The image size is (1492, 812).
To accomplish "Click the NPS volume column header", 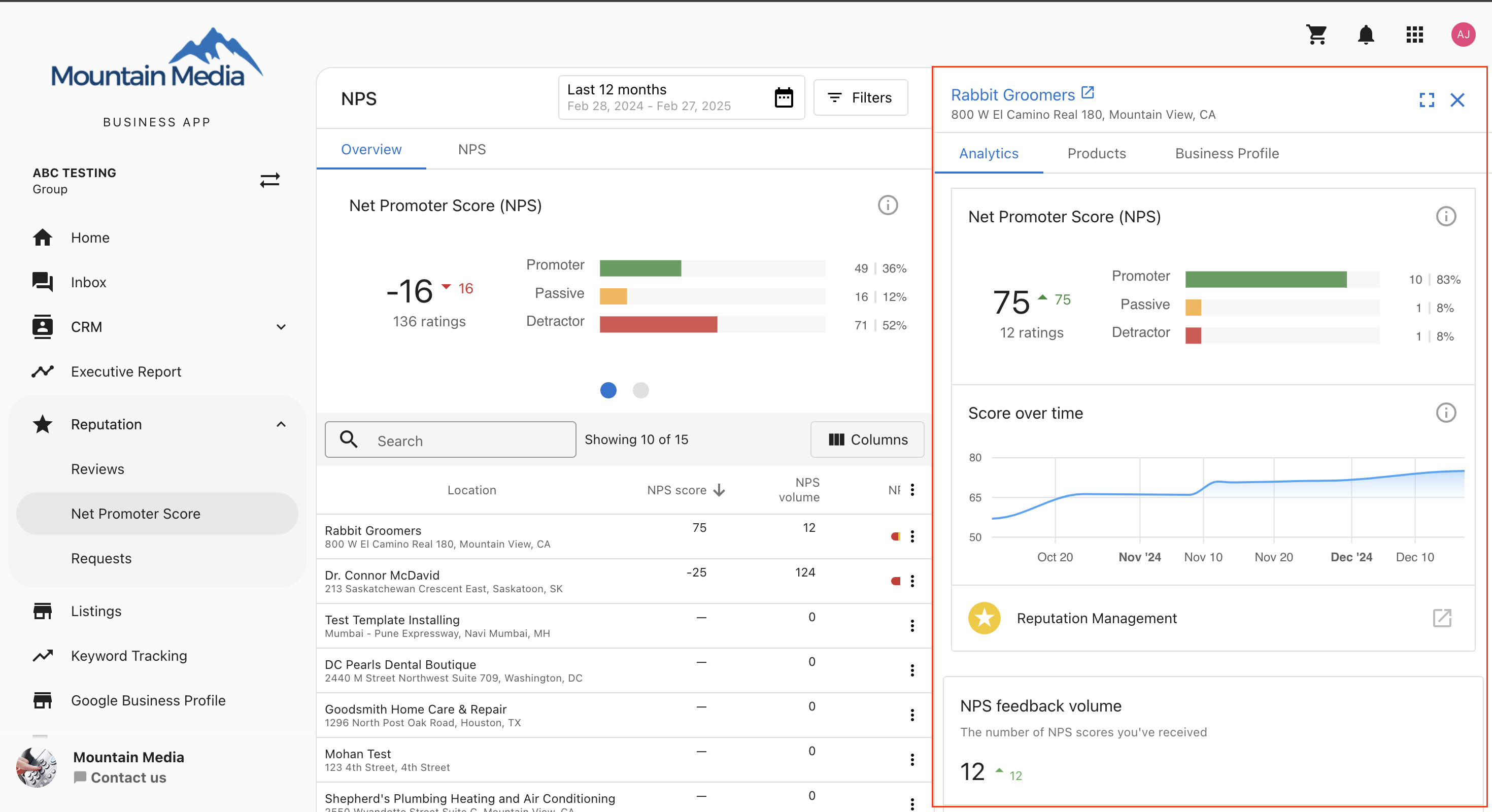I will [x=799, y=490].
